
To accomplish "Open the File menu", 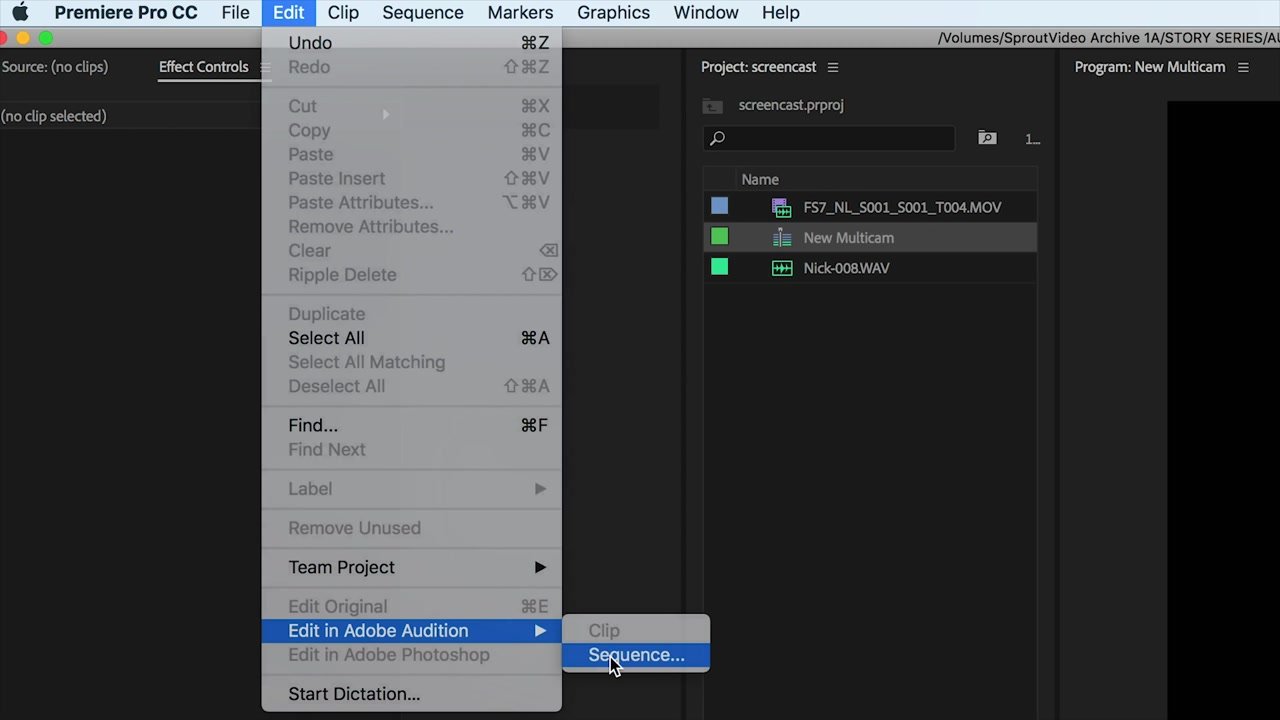I will tap(236, 13).
